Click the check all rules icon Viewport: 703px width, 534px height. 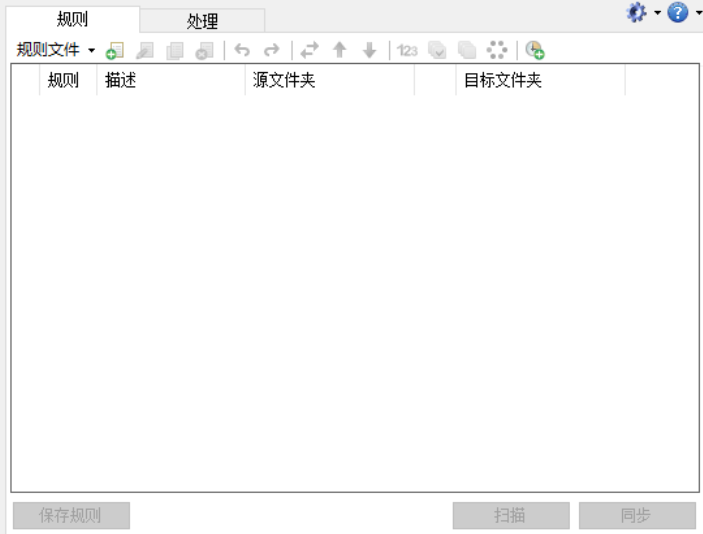tap(437, 50)
